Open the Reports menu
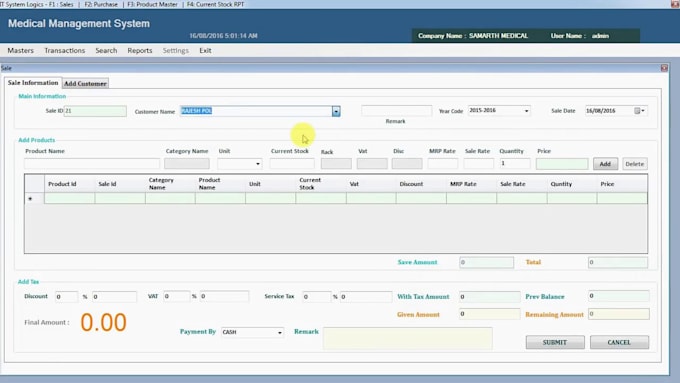 click(x=140, y=50)
